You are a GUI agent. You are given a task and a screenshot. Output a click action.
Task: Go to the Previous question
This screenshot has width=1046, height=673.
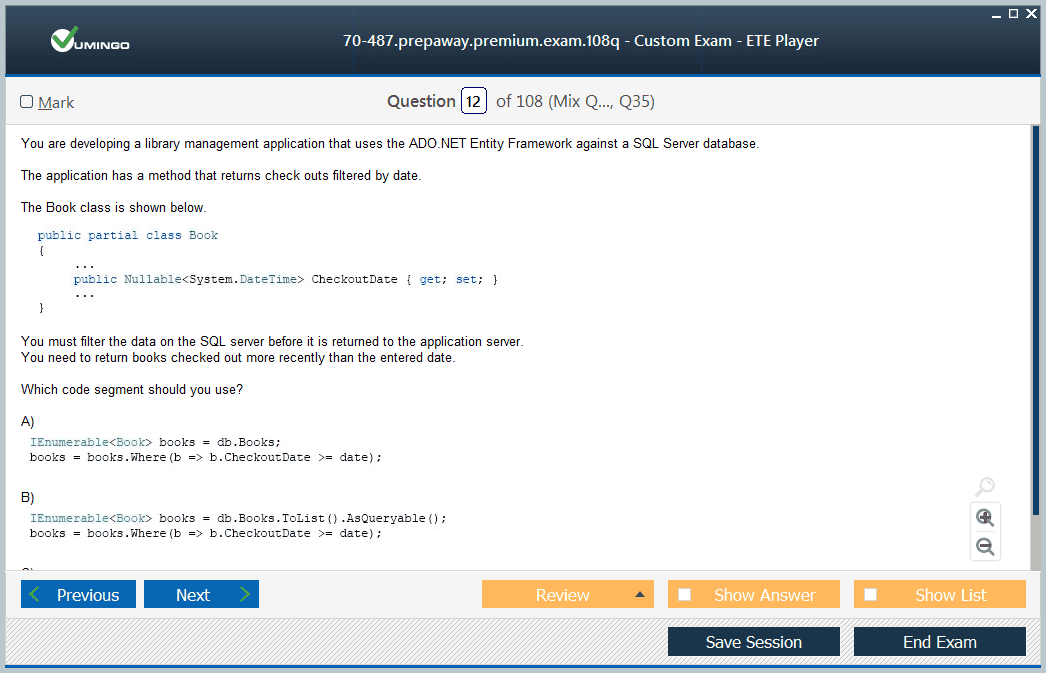(x=78, y=594)
